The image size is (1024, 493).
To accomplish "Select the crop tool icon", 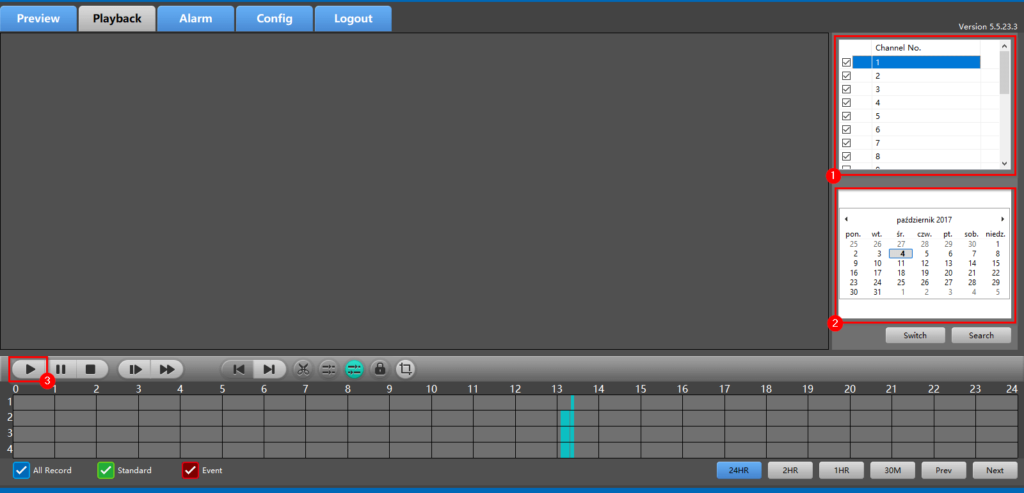I will 405,369.
